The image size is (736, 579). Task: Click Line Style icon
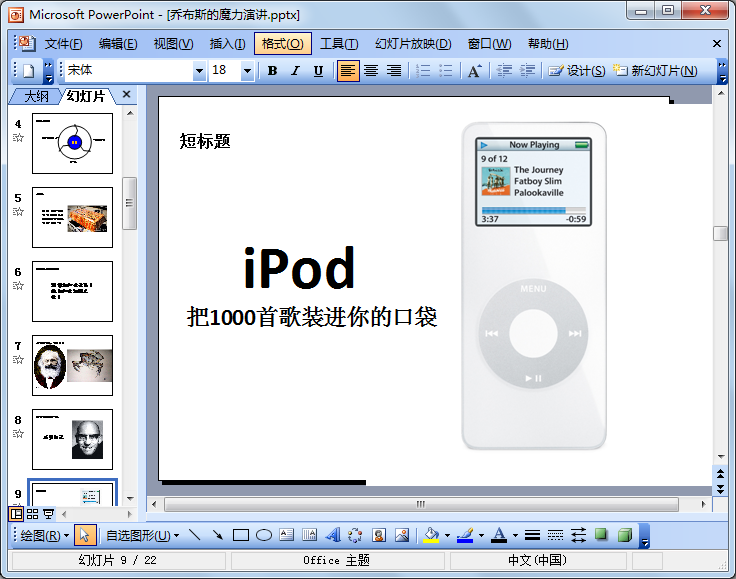[532, 535]
